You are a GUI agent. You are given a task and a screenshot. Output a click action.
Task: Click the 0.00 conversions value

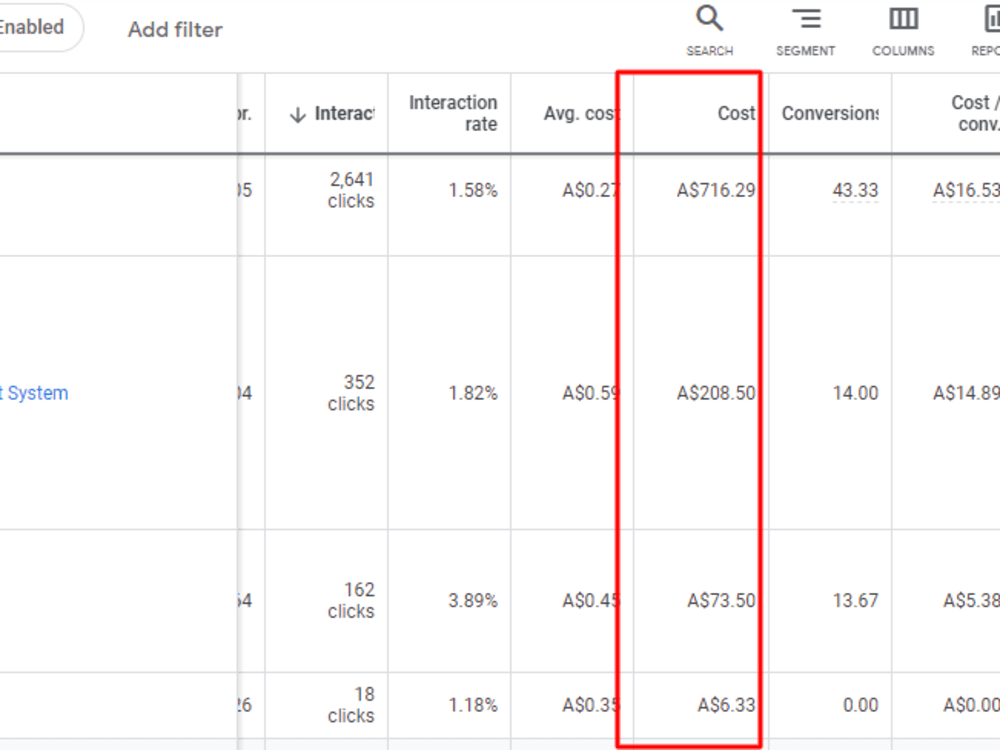860,705
